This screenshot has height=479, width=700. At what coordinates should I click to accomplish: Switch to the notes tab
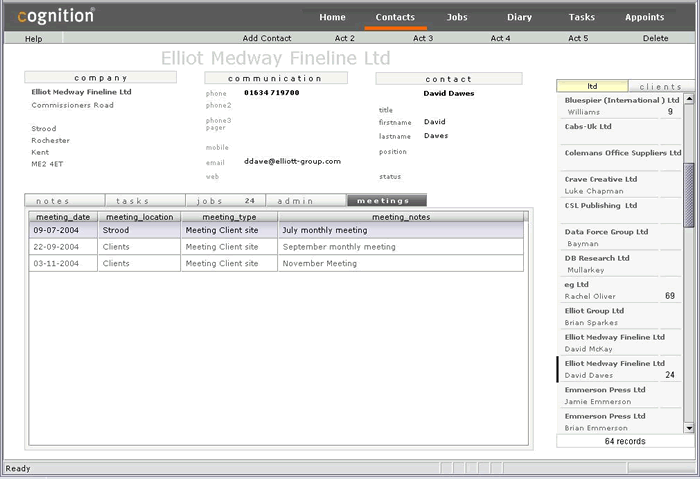[65, 201]
